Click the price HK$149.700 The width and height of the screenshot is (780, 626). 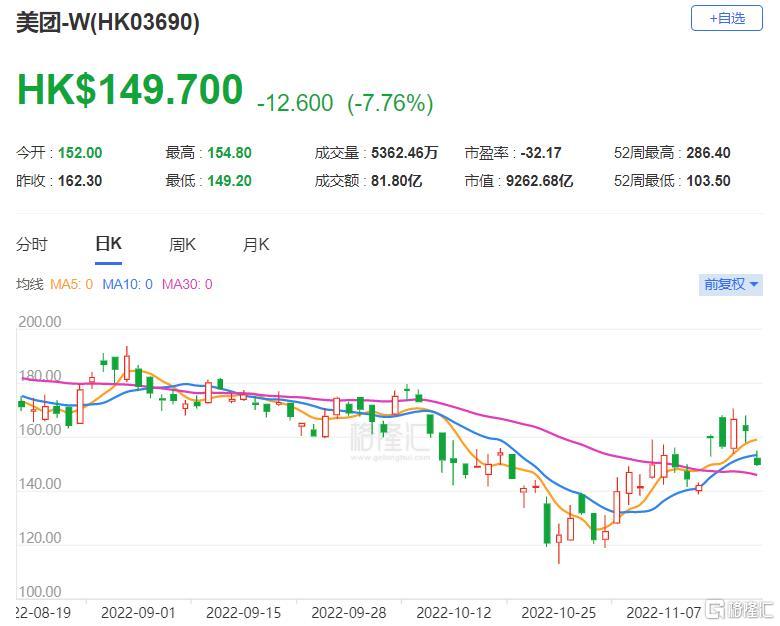130,90
